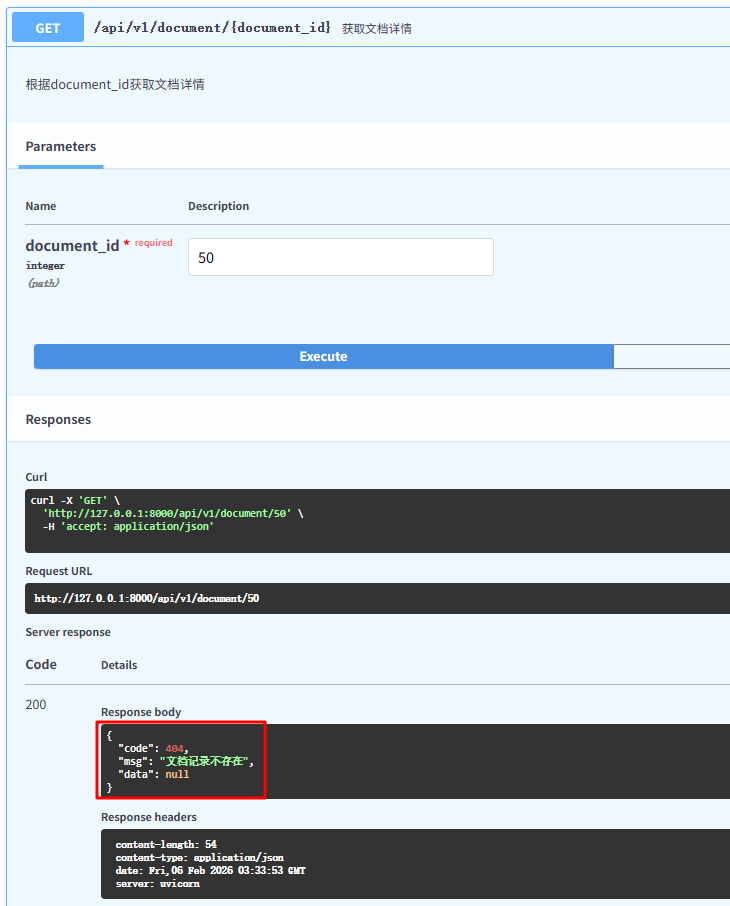The width and height of the screenshot is (730, 906).
Task: Click the document_id input field
Action: pos(340,257)
